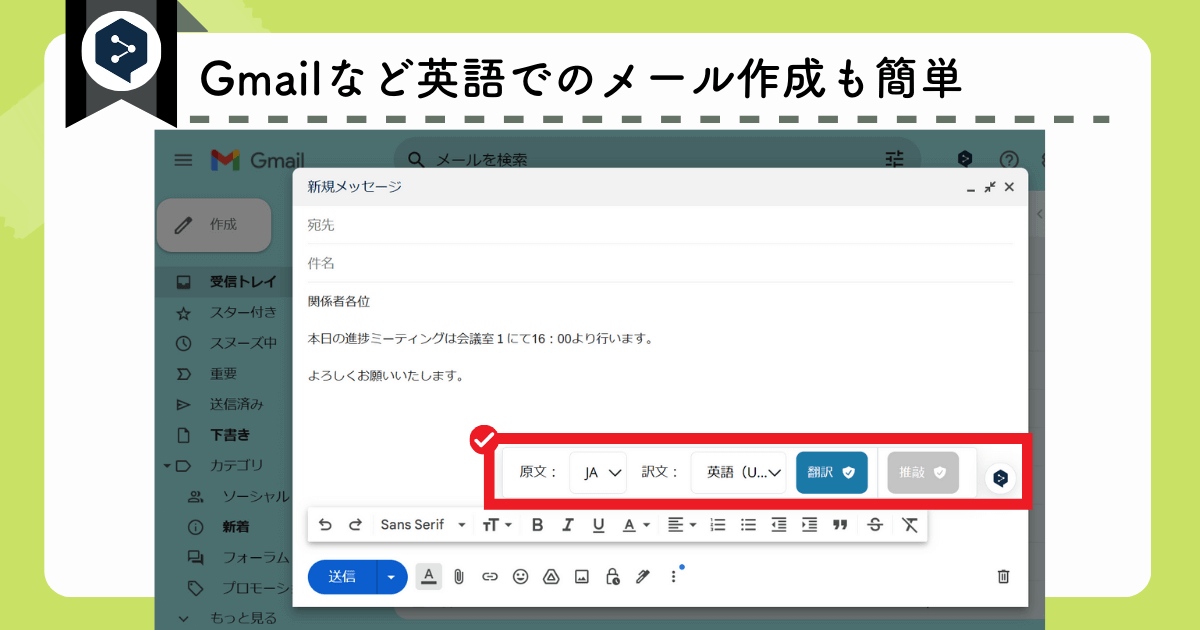This screenshot has height=630, width=1200.
Task: Toggle strikethrough formatting
Action: click(875, 525)
